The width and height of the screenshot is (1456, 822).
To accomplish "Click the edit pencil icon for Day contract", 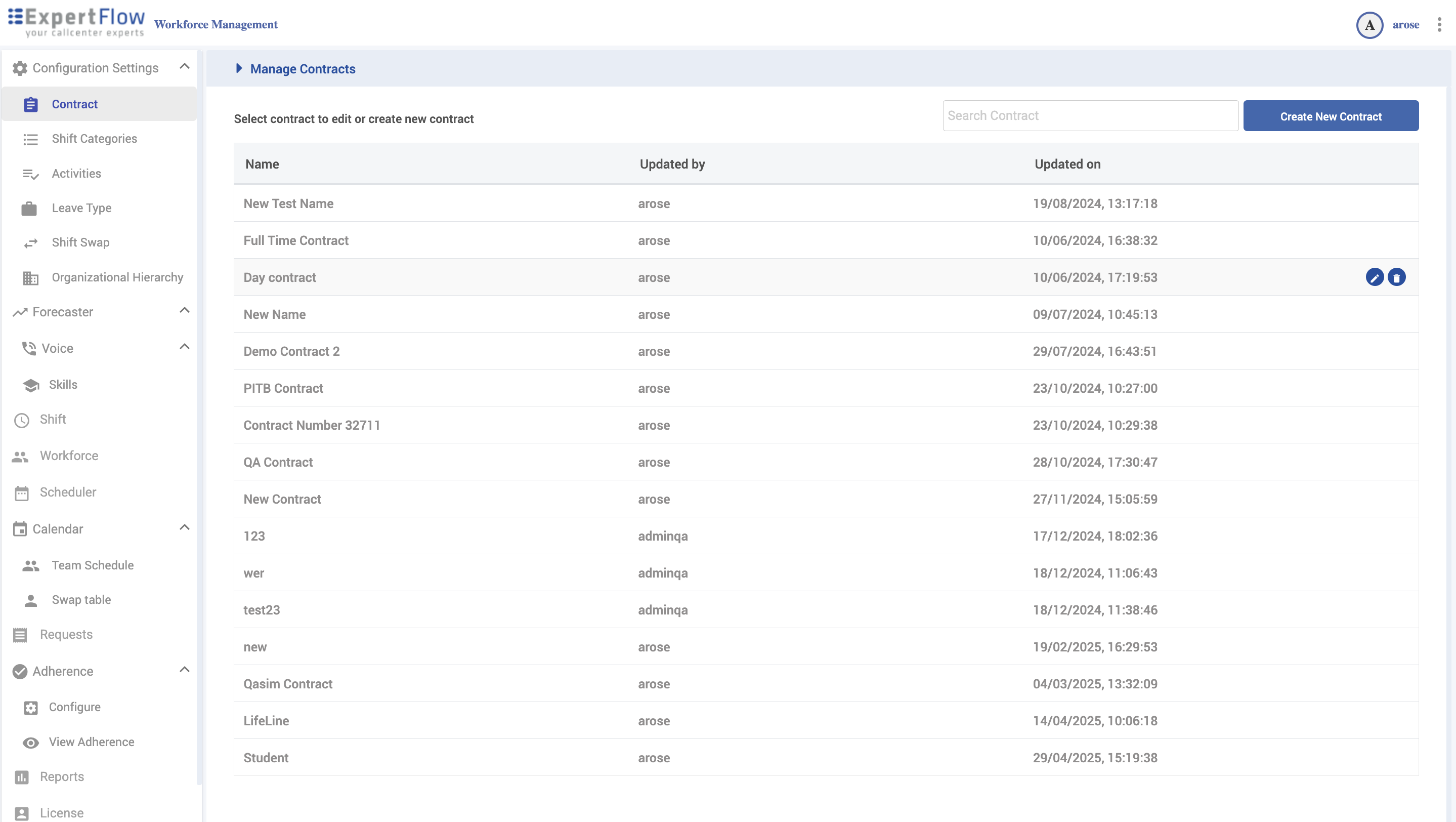I will pos(1374,277).
